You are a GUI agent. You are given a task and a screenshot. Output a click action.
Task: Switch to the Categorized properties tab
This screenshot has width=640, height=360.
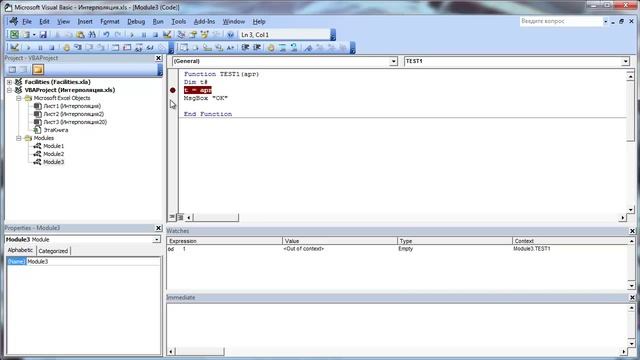(x=53, y=251)
